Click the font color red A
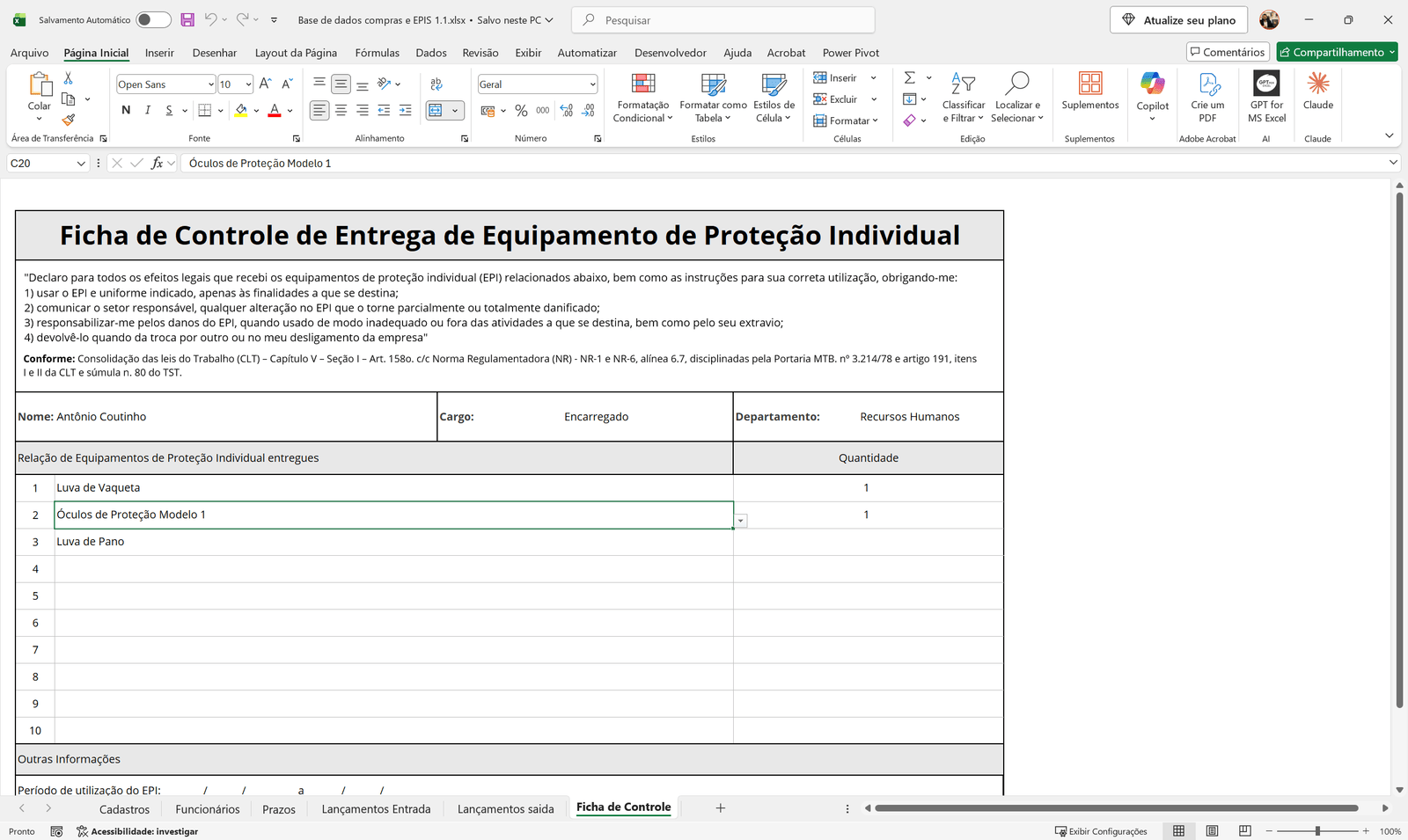 (275, 110)
